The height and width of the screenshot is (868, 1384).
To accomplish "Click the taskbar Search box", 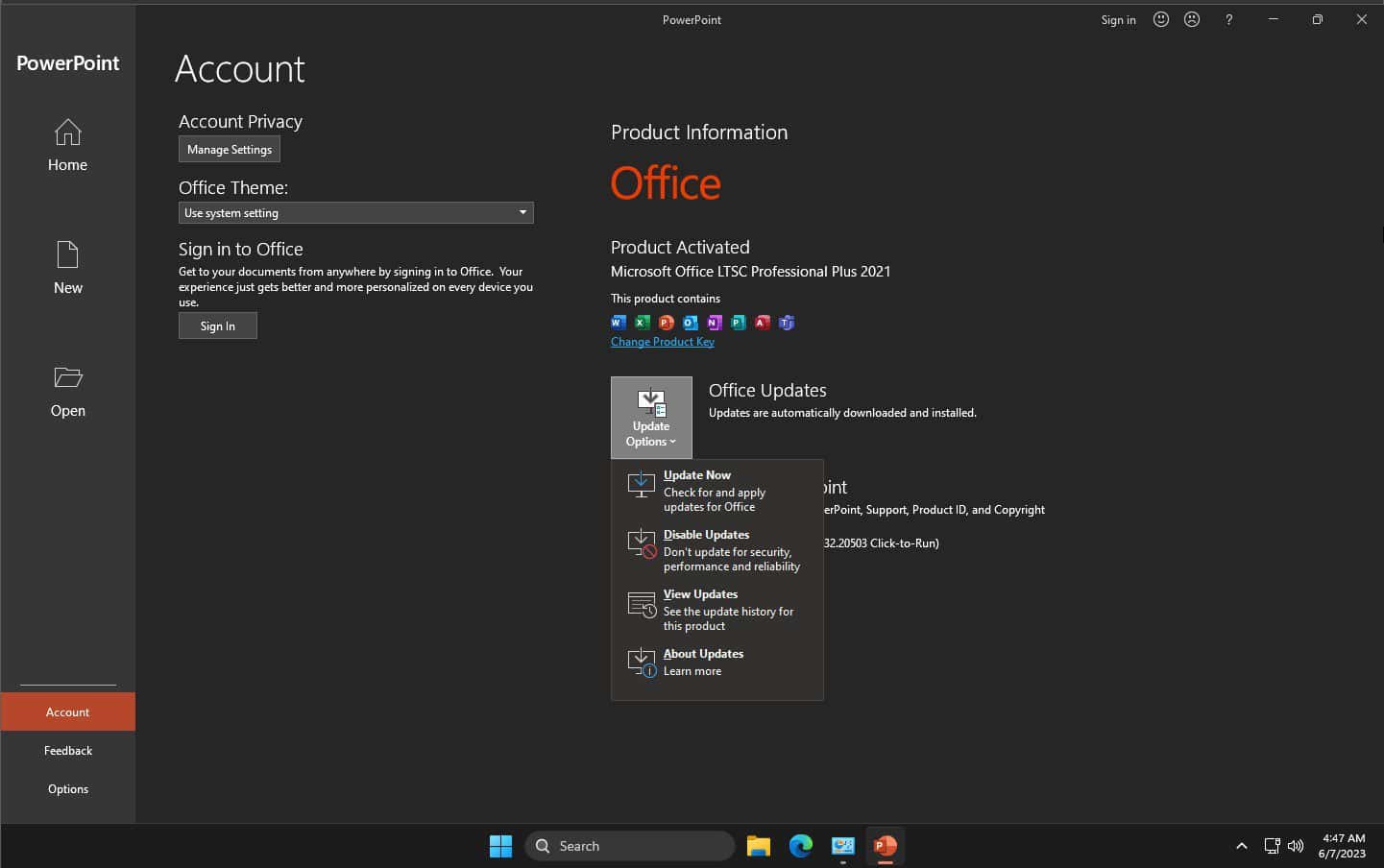I will [x=630, y=846].
